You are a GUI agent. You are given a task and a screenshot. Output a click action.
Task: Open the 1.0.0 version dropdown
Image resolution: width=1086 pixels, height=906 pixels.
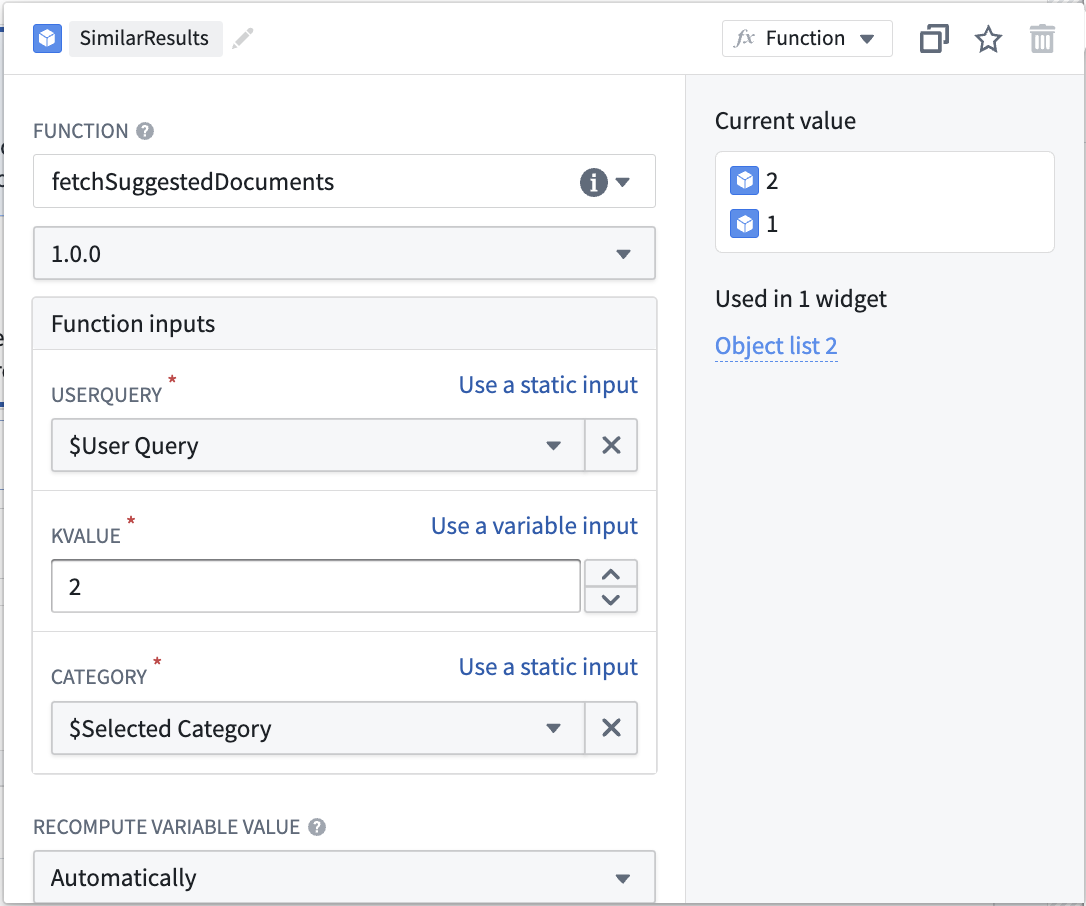344,254
